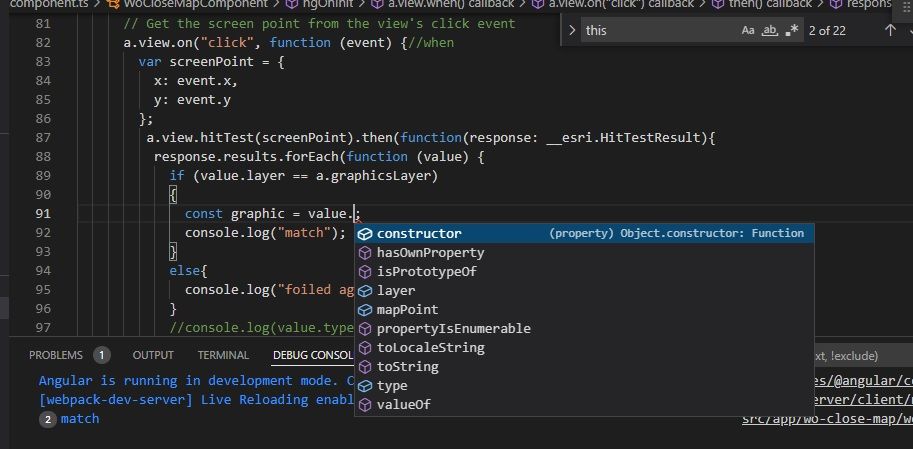Click the "if (value.layer == a.graphicsLayer)" line
The width and height of the screenshot is (913, 449).
(x=303, y=176)
